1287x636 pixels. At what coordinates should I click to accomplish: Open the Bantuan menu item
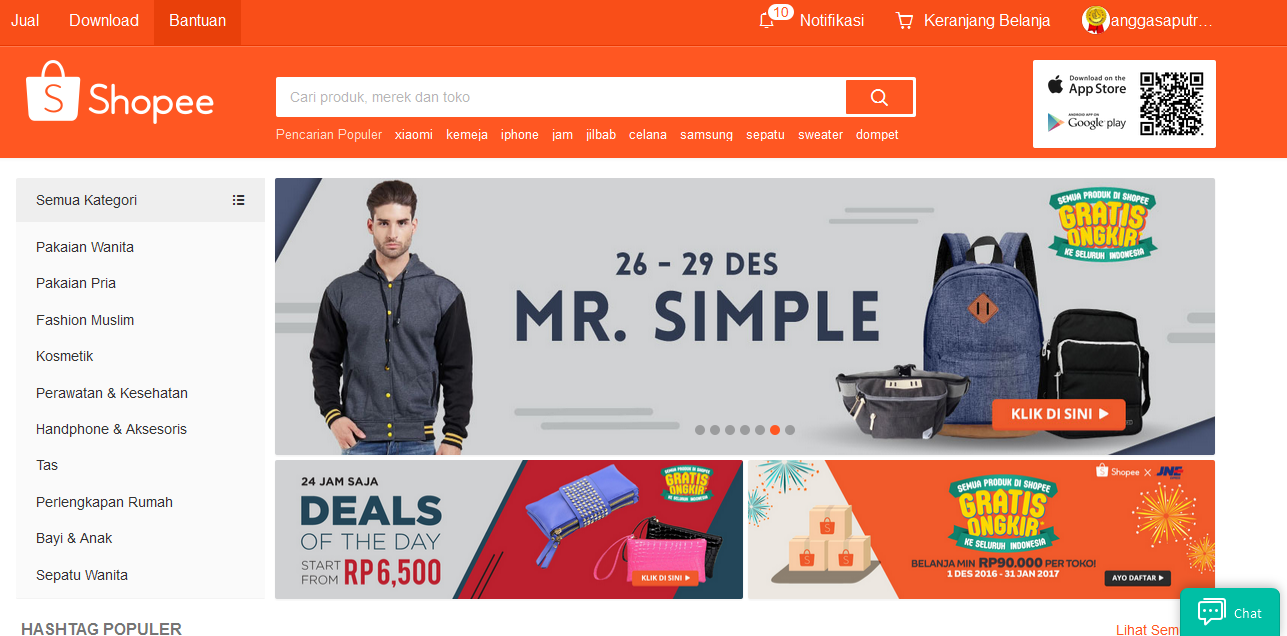[x=197, y=21]
